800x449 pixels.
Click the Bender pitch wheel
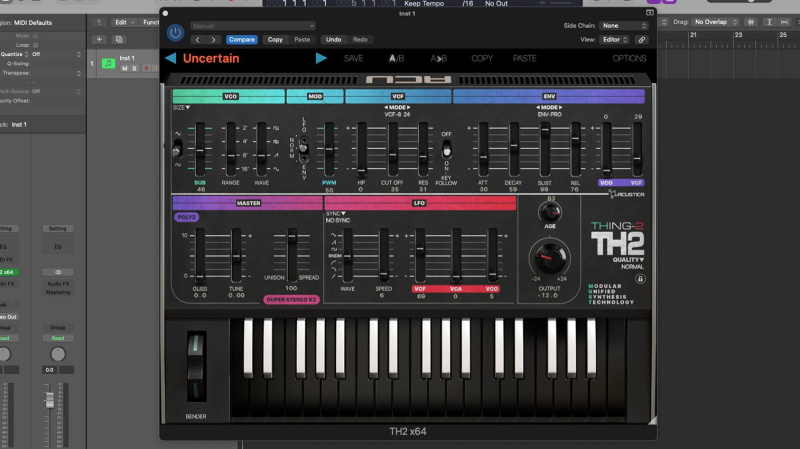coord(195,366)
